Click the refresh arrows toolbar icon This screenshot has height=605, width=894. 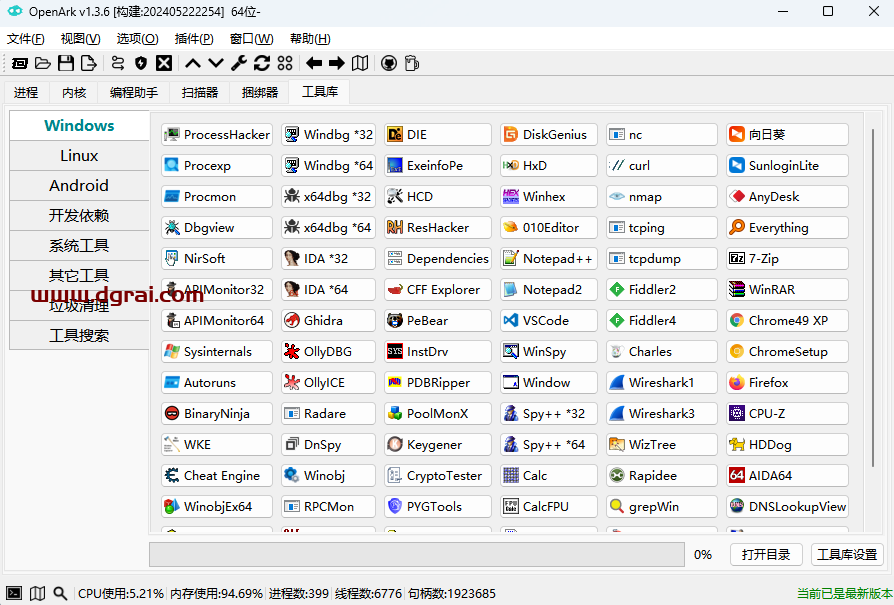262,63
